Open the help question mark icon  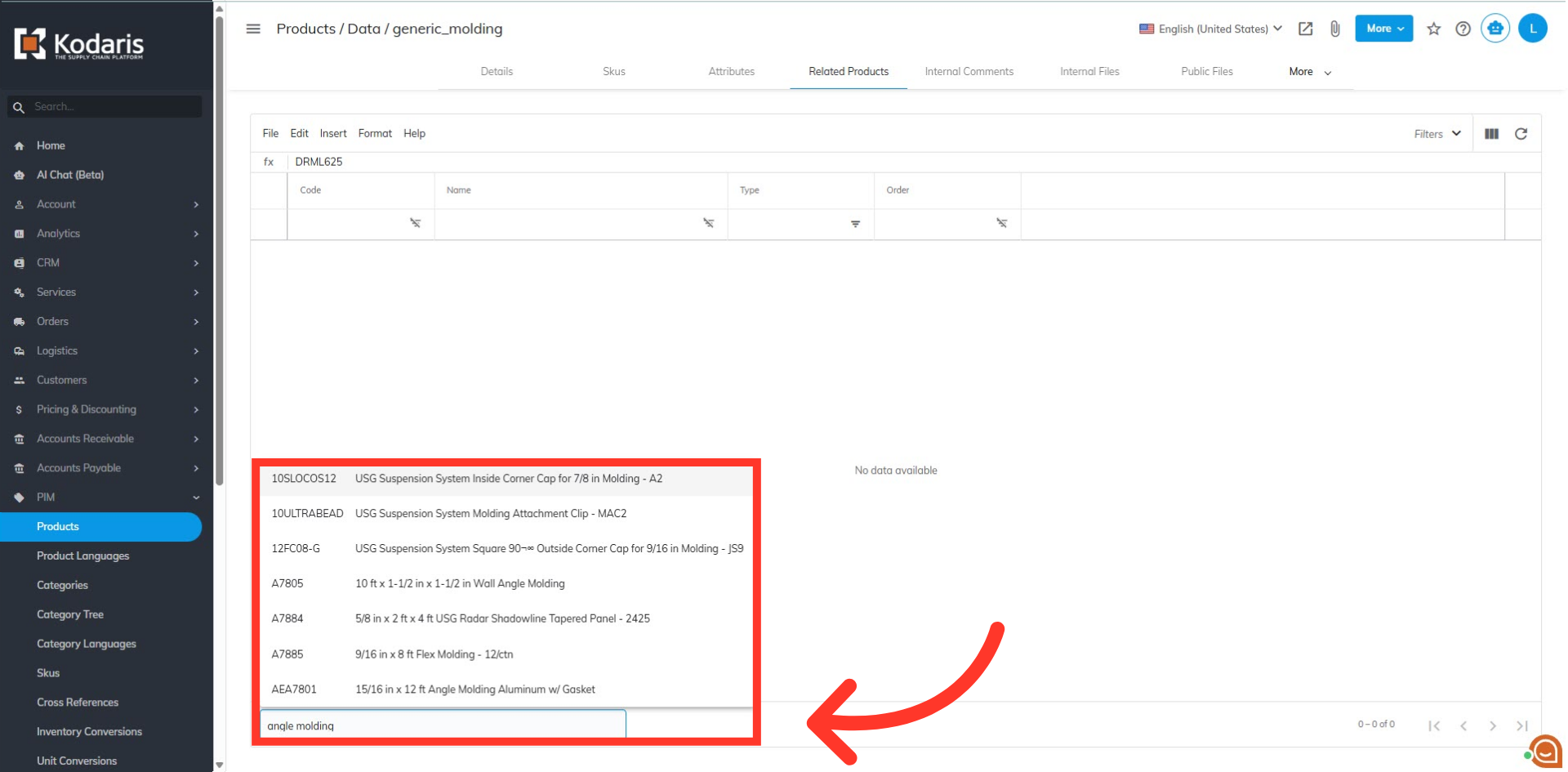(1463, 29)
